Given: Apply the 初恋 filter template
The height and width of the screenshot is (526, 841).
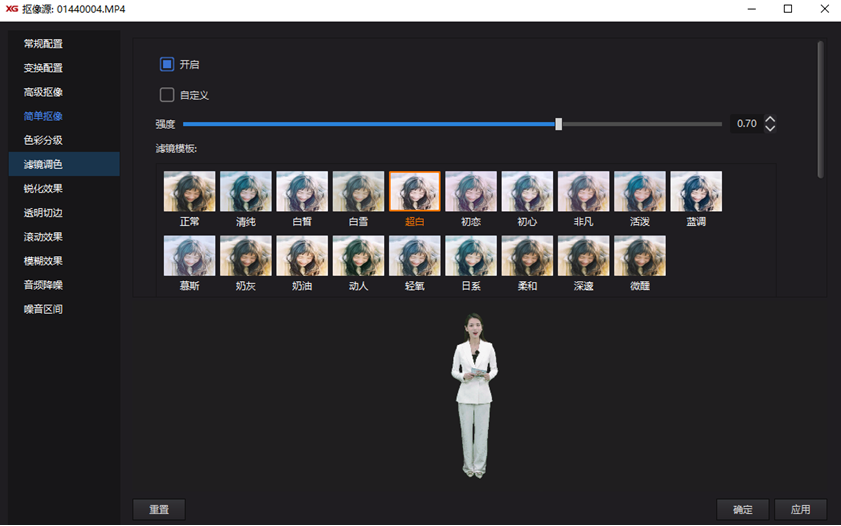Looking at the screenshot, I should [471, 191].
